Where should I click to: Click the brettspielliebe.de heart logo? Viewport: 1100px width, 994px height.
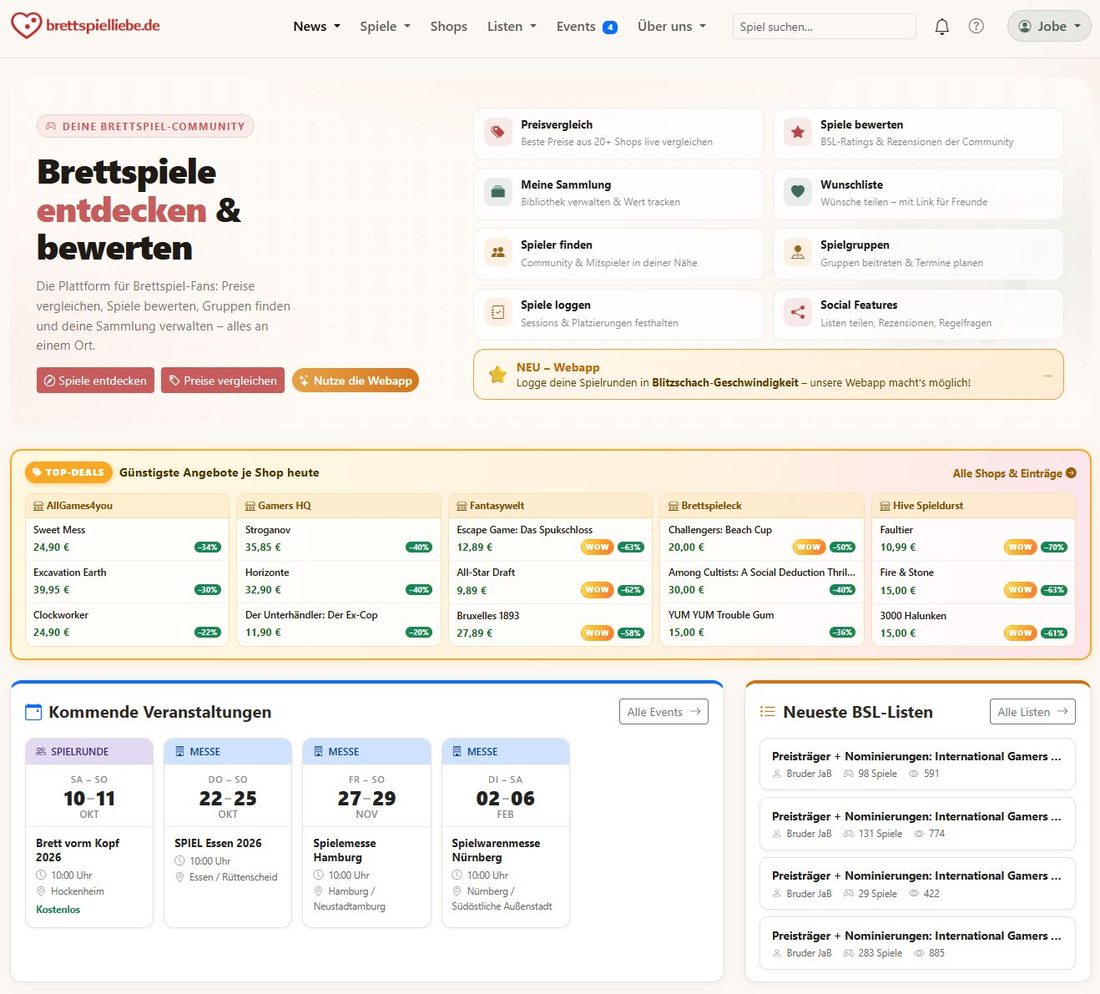coord(26,26)
